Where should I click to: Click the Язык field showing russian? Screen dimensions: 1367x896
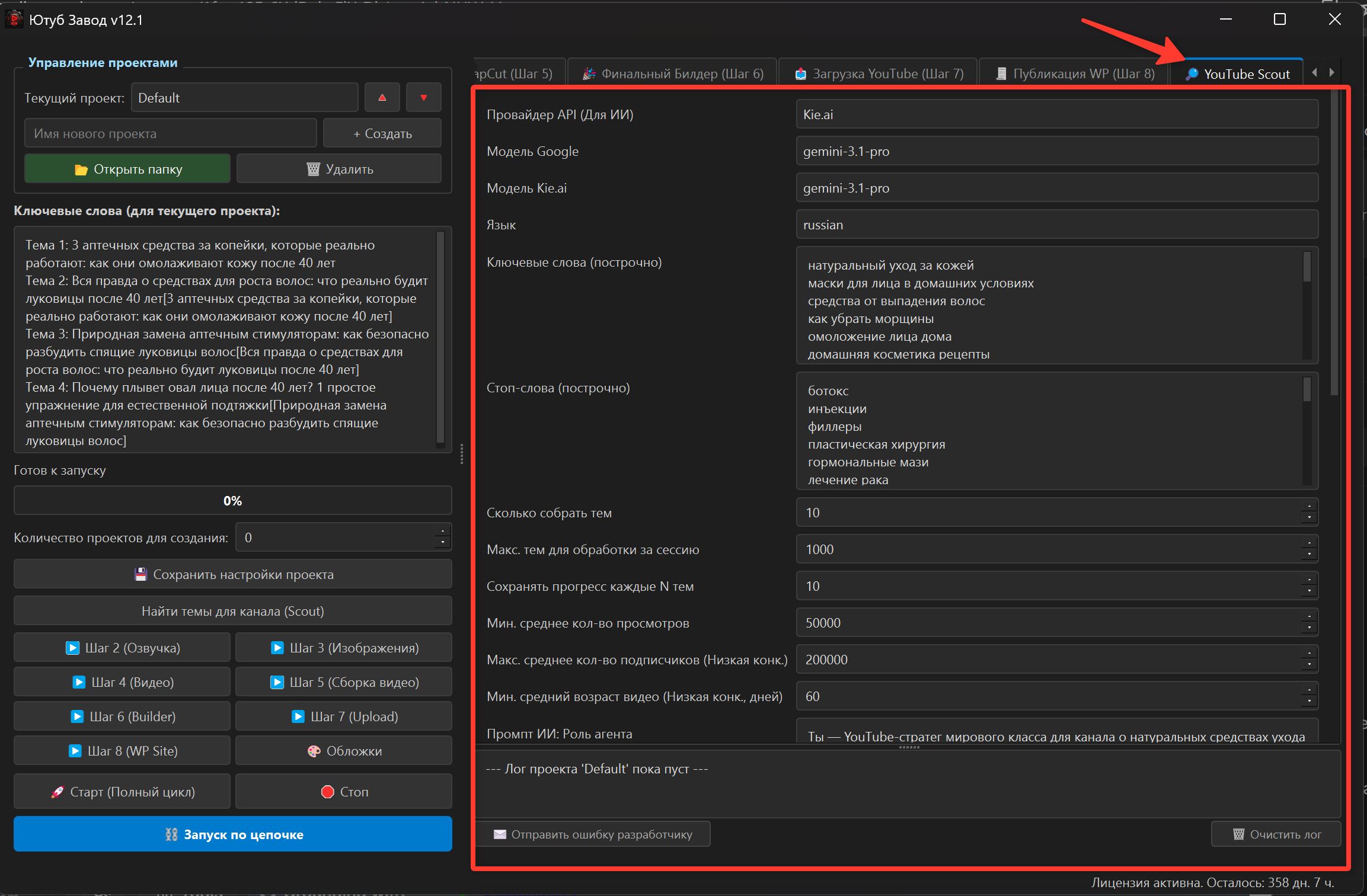pyautogui.click(x=1057, y=225)
